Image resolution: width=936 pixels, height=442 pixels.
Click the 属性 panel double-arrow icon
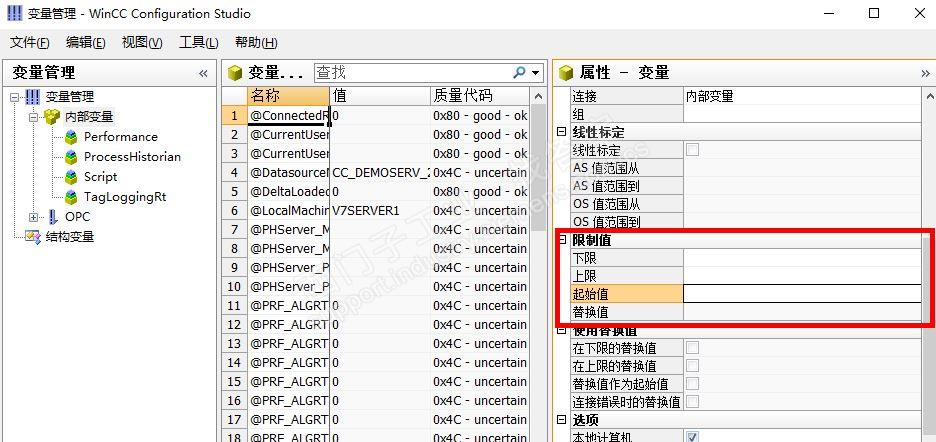926,73
